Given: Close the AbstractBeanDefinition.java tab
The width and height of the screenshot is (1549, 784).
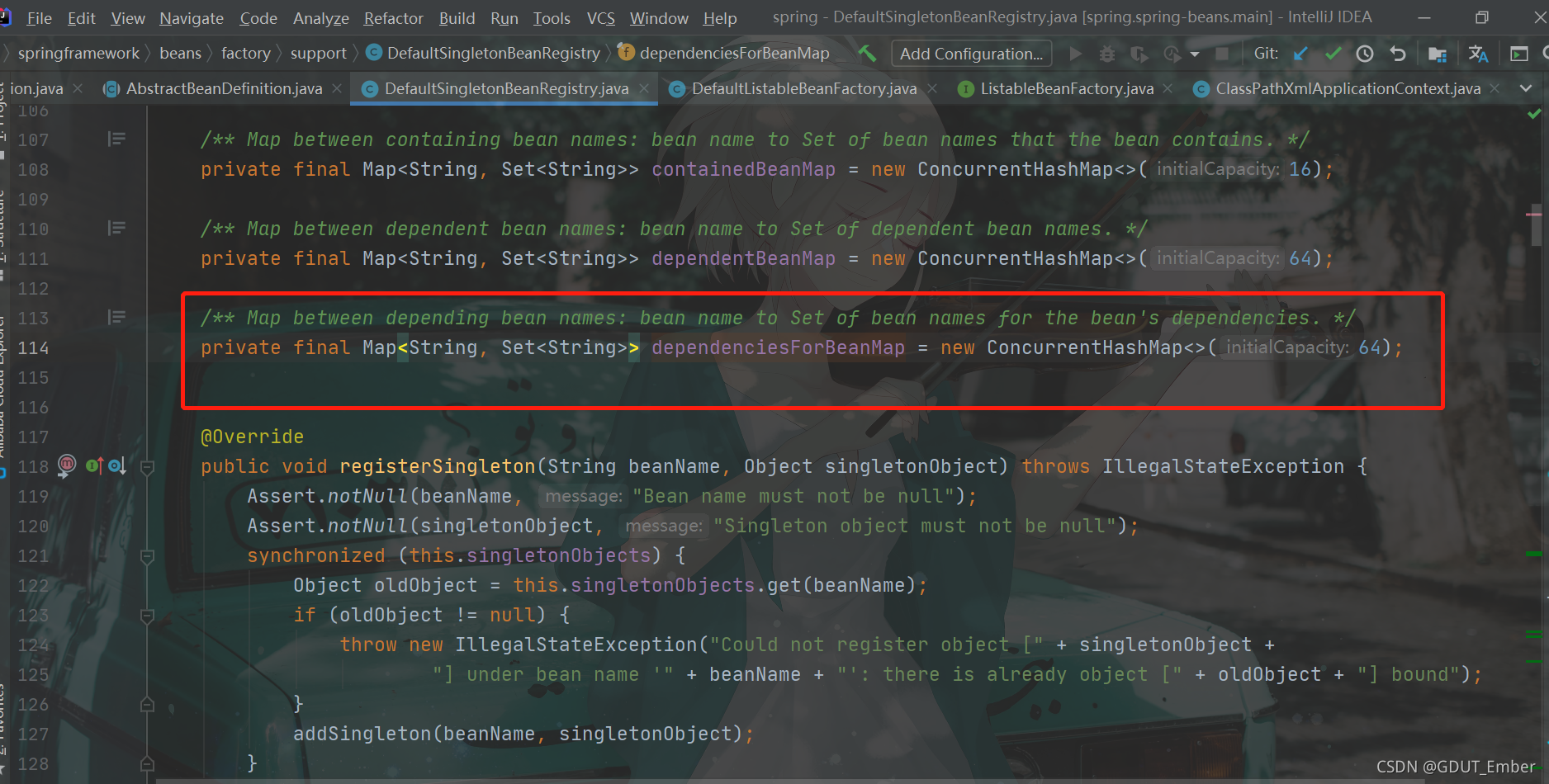Looking at the screenshot, I should [x=337, y=88].
